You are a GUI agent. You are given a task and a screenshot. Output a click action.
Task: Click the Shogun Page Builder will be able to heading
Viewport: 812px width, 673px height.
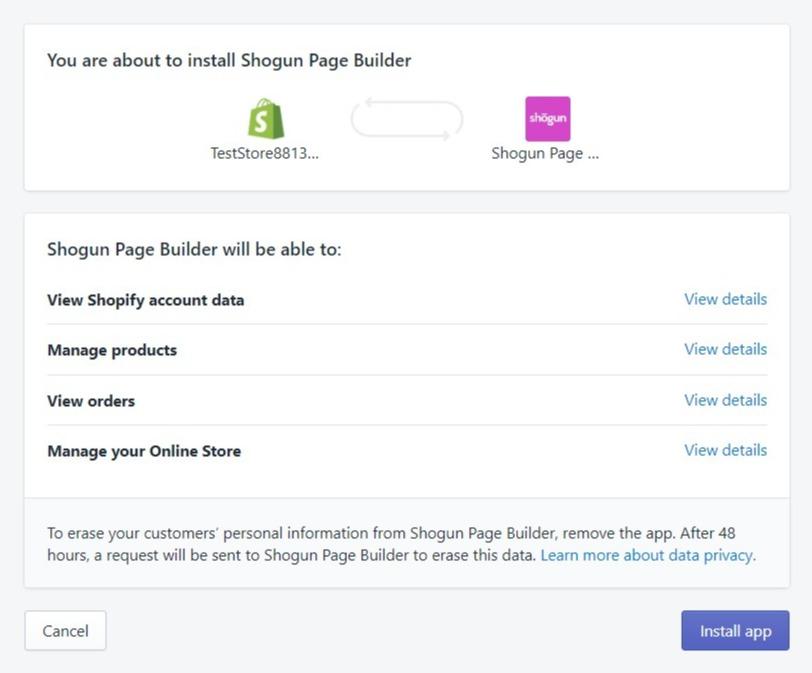[x=194, y=250]
